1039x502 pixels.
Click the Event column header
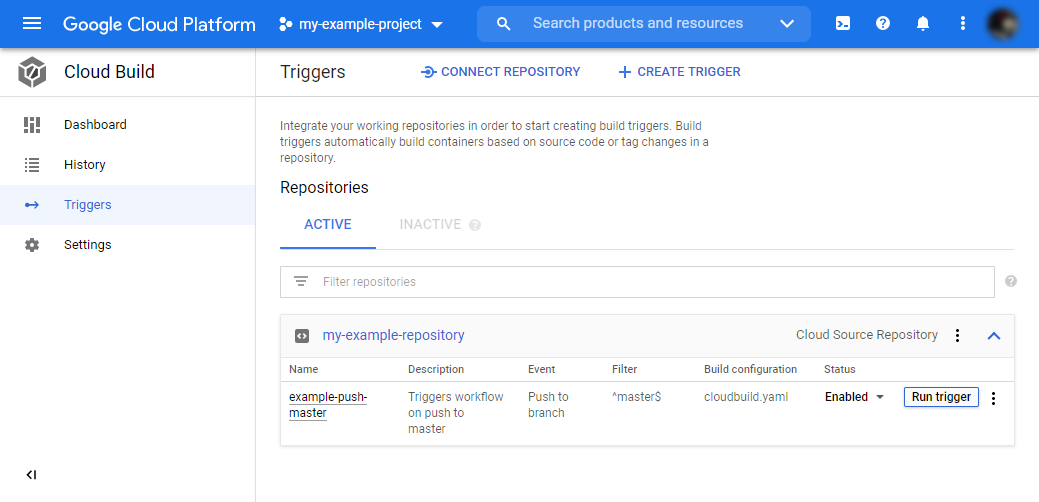click(x=541, y=369)
